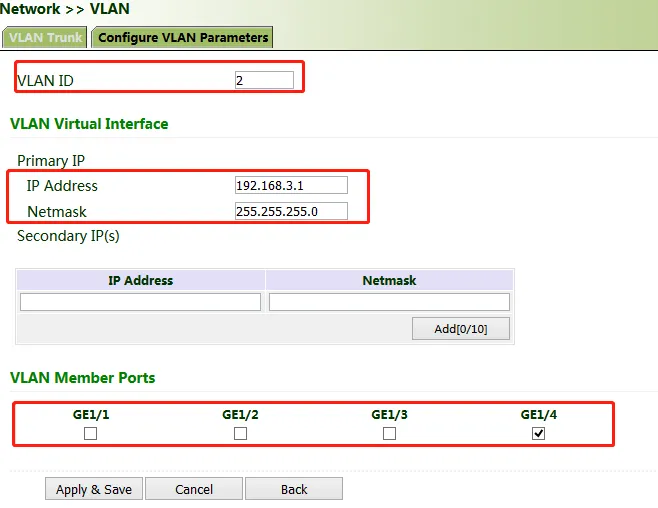Click the Cancel button

[194, 489]
